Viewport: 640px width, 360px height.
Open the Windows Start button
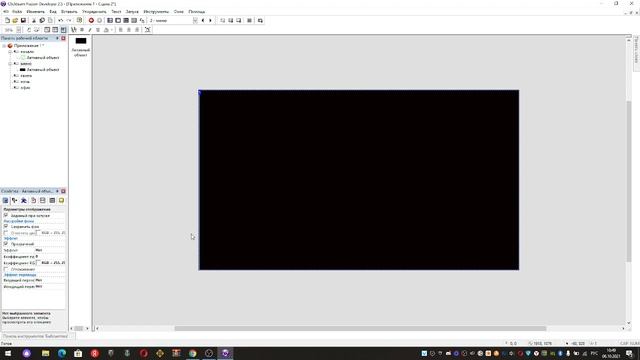(8, 353)
